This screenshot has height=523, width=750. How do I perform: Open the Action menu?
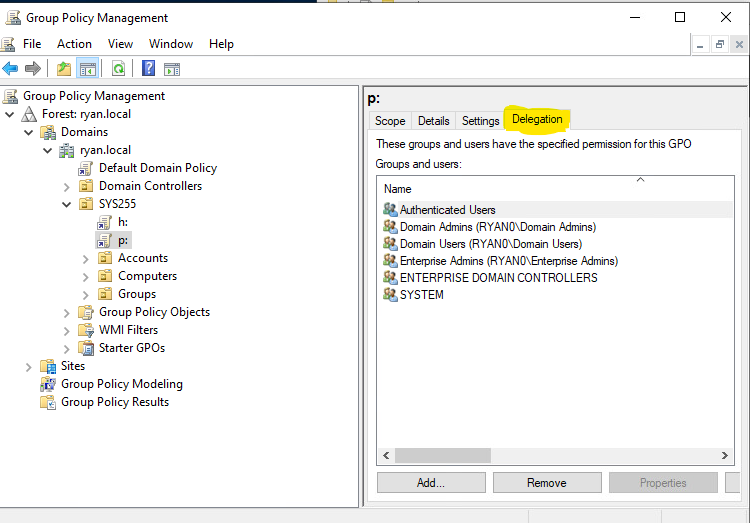(x=74, y=44)
